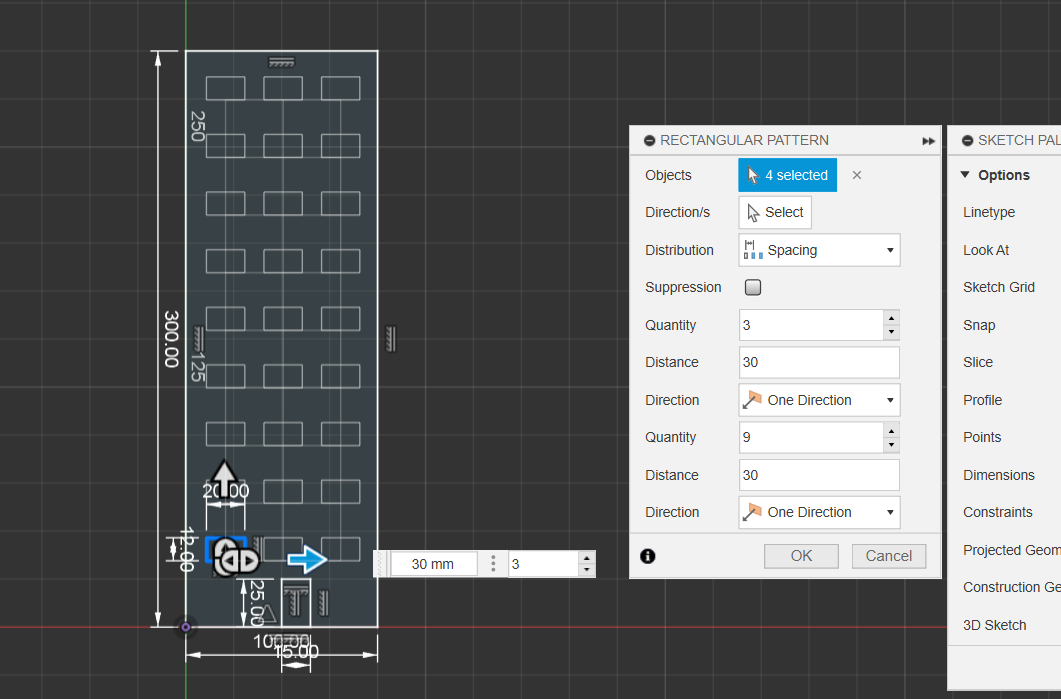Decrease the second Quantity value of 9
This screenshot has width=1061, height=699.
891,444
